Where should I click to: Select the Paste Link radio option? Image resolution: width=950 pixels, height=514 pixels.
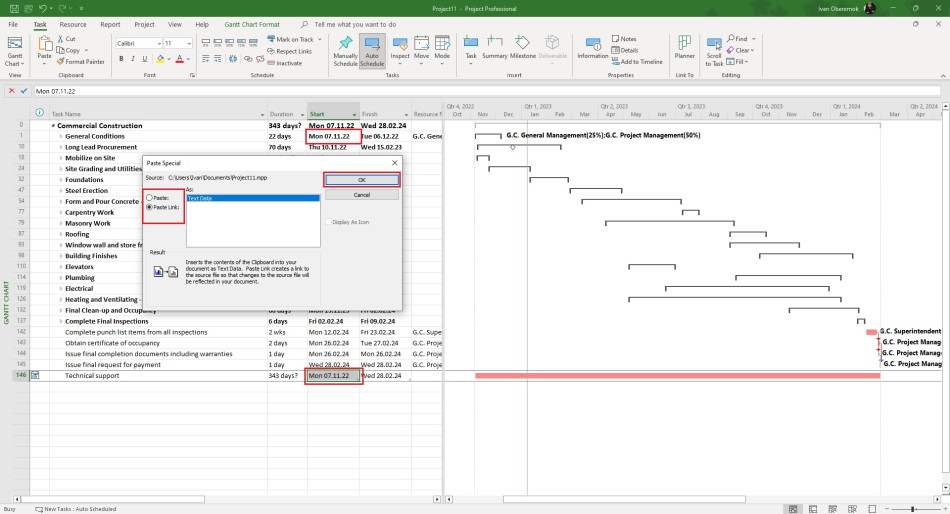click(150, 207)
